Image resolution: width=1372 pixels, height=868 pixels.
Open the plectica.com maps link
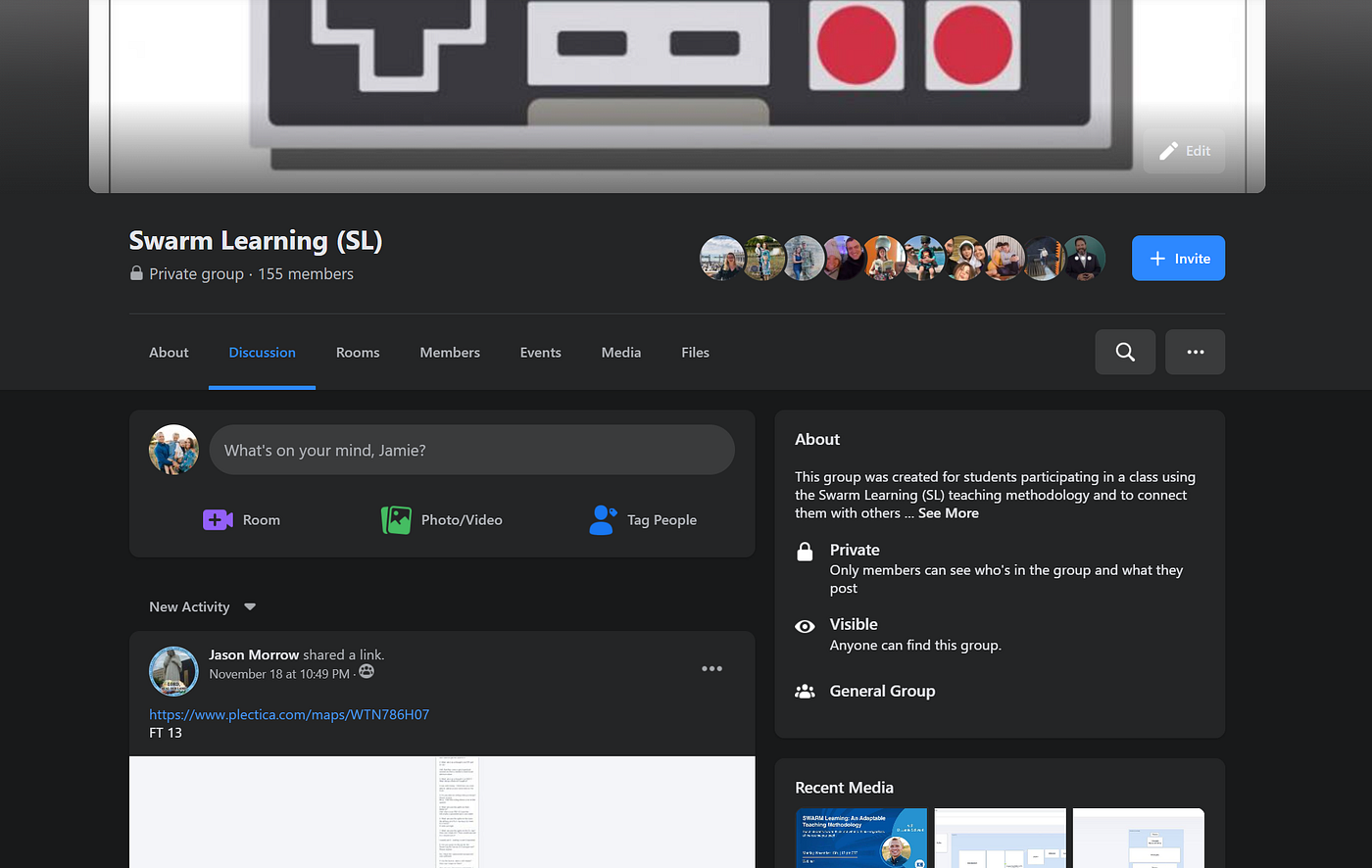tap(289, 714)
